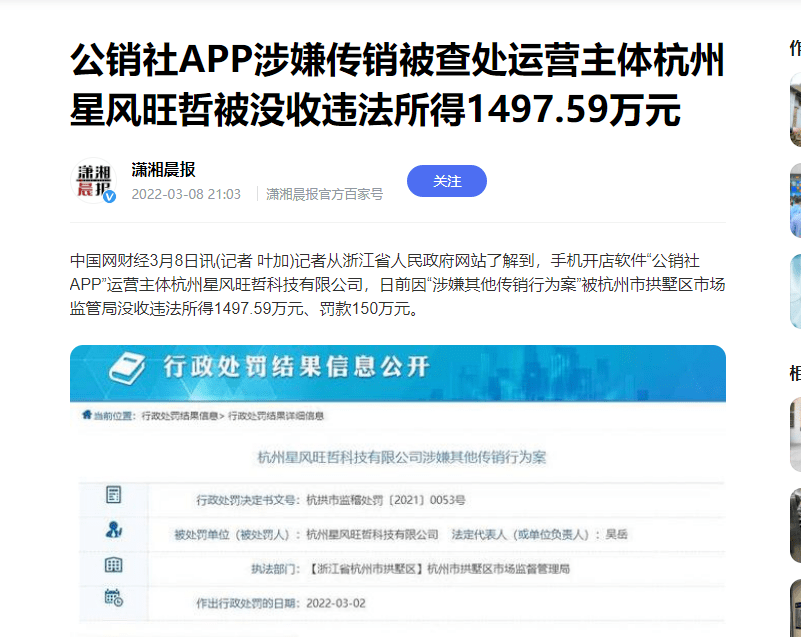Viewport: 801px width, 637px height.
Task: Click the publish date 2022-03-08 21:03
Action: [x=186, y=194]
